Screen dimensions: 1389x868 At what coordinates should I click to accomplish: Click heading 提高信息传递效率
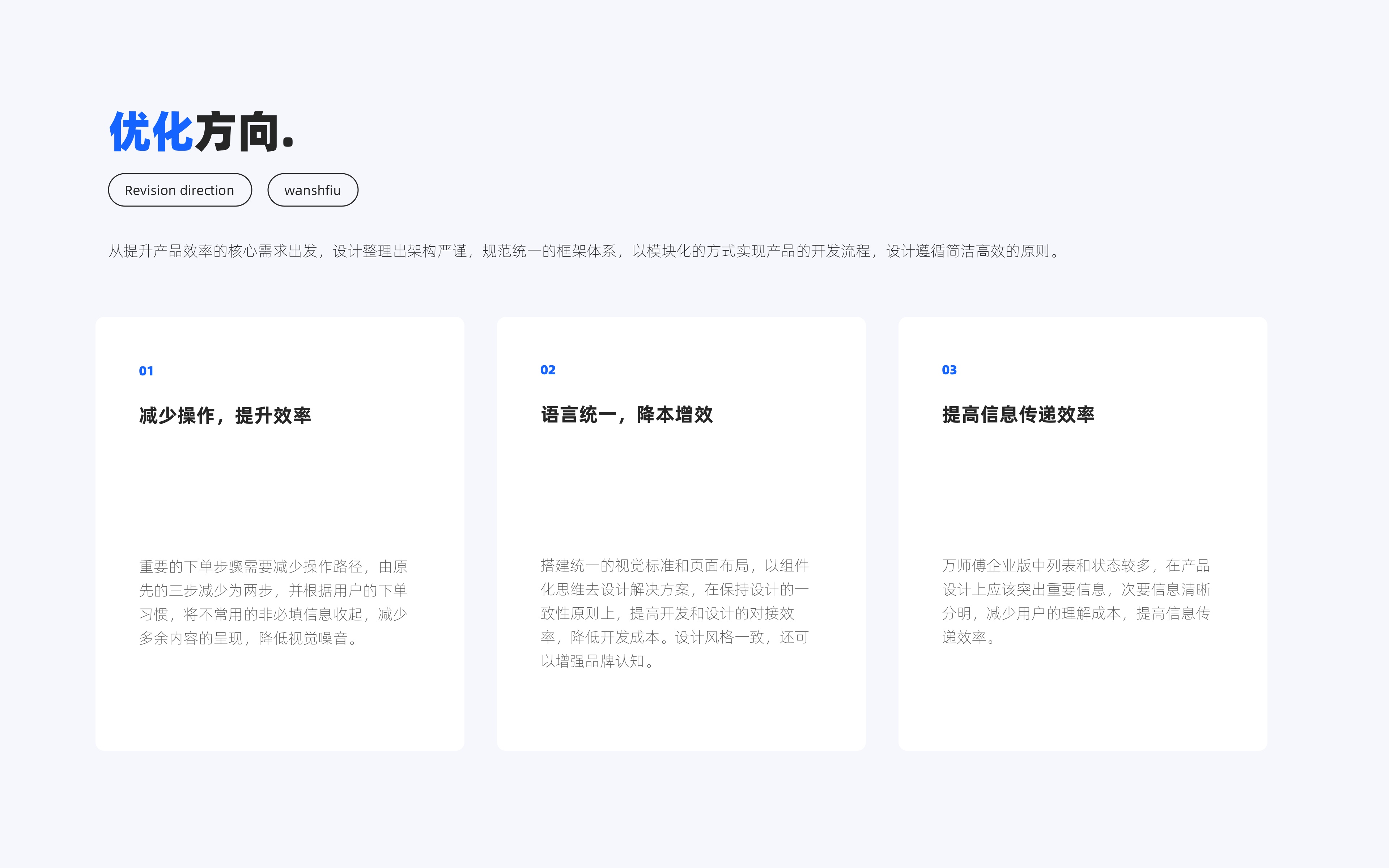1018,414
